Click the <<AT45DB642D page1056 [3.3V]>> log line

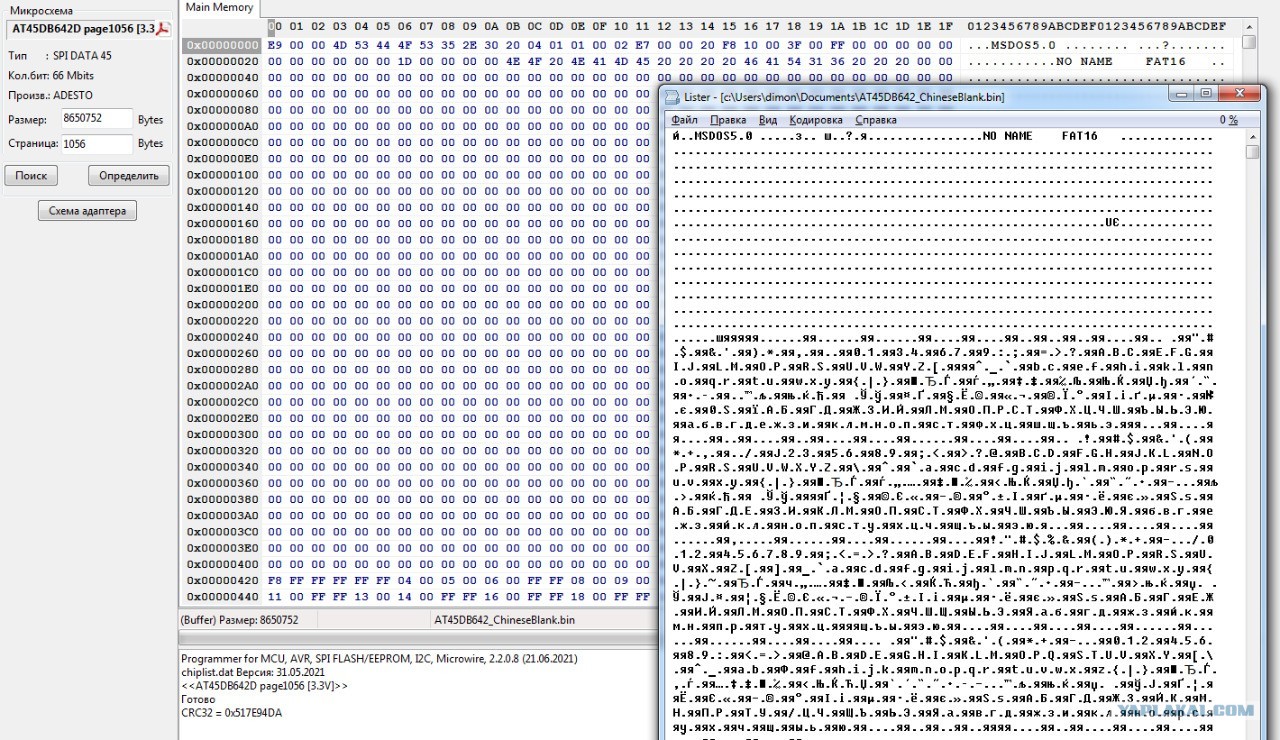[x=264, y=686]
